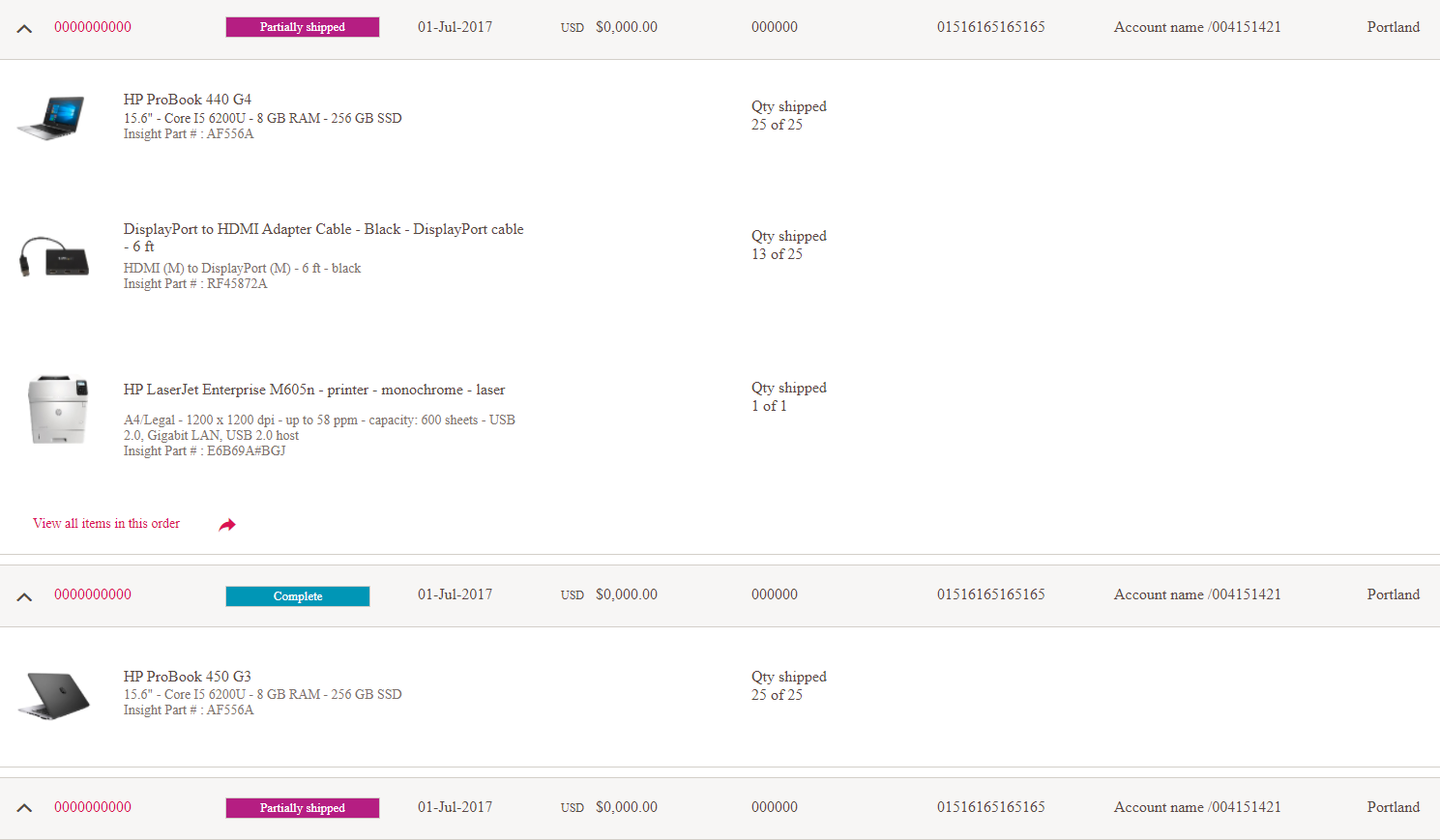Collapse the order containing HP ProBook 440 G4
1440x840 pixels.
25,28
